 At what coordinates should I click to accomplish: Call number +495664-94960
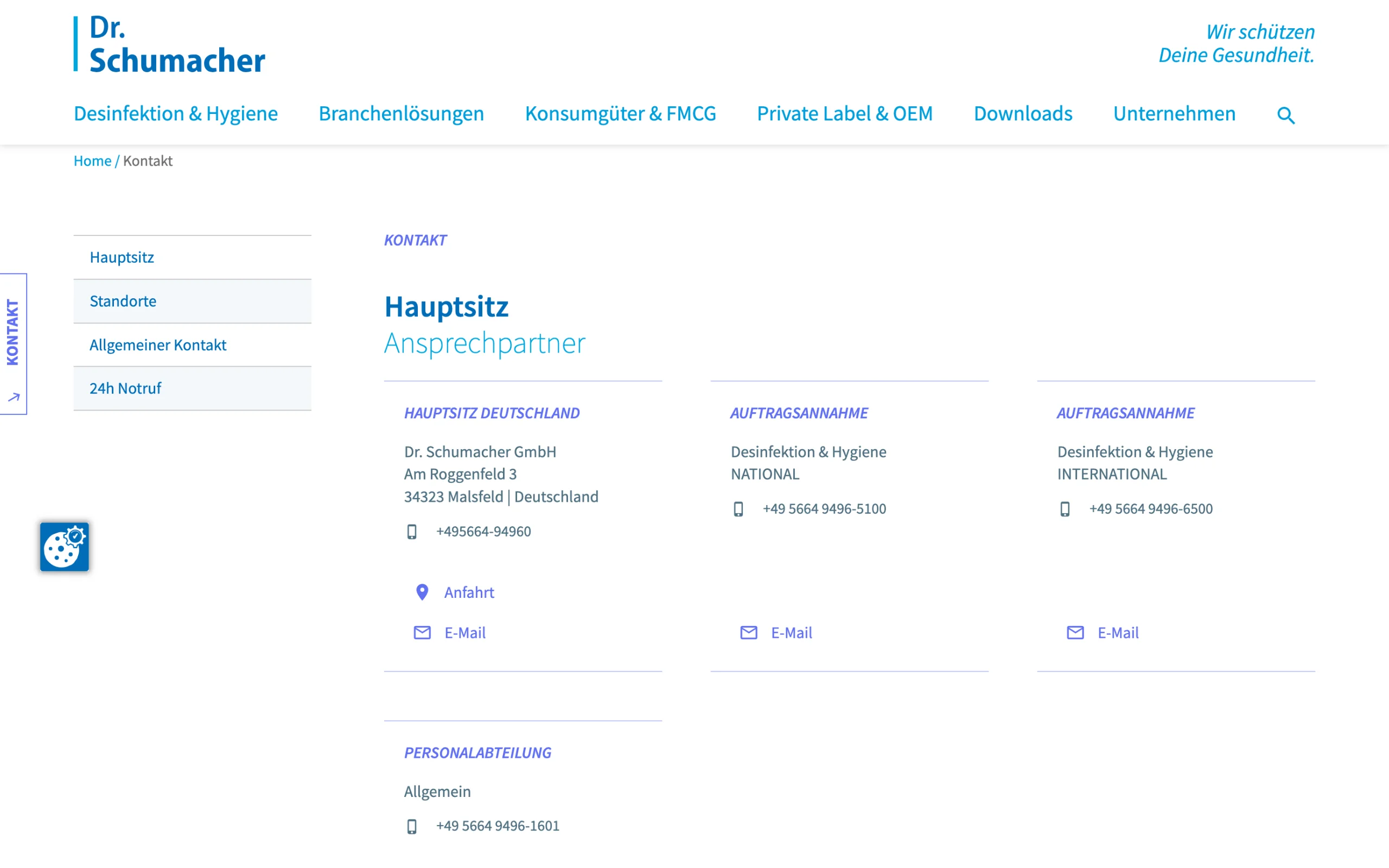click(x=483, y=532)
